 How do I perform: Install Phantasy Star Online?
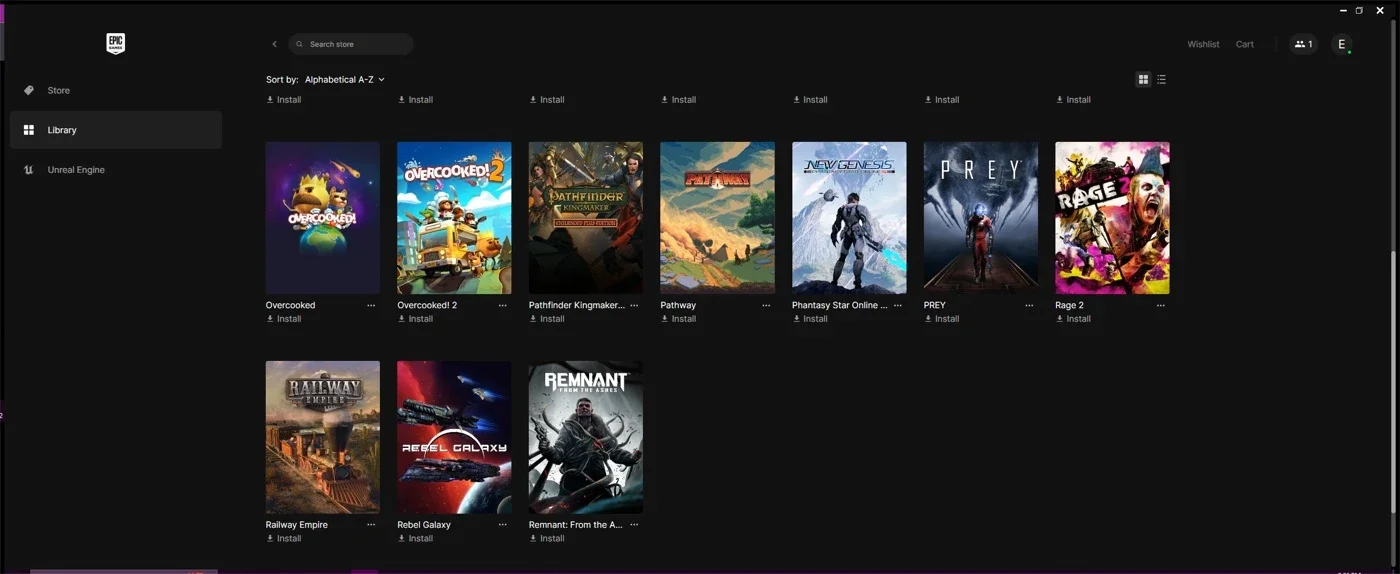pos(811,319)
